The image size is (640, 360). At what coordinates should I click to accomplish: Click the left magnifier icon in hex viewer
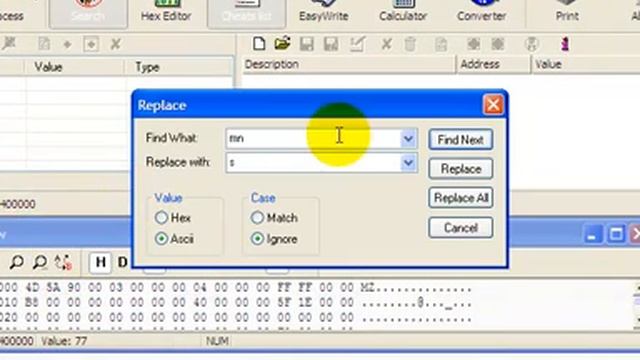tap(16, 262)
